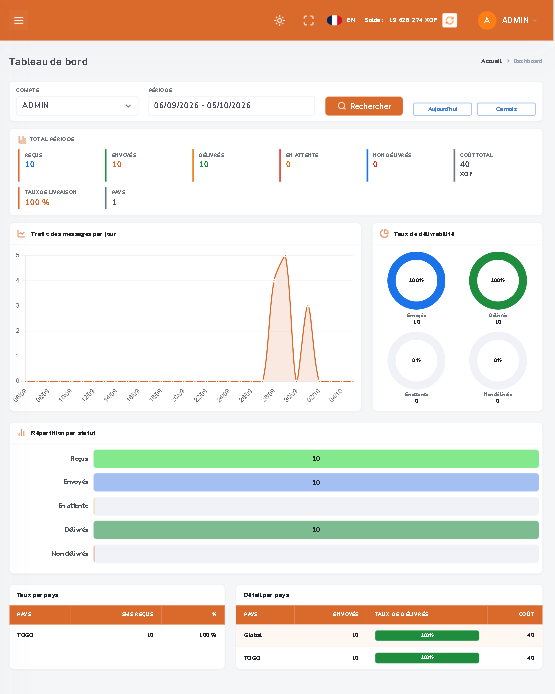
Task: Refresh the balance with the white refresh icon
Action: 449,20
